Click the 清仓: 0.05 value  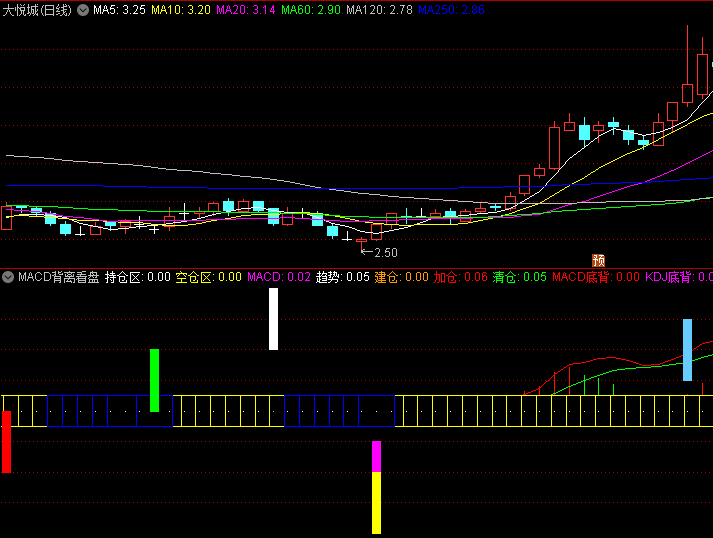tap(520, 277)
